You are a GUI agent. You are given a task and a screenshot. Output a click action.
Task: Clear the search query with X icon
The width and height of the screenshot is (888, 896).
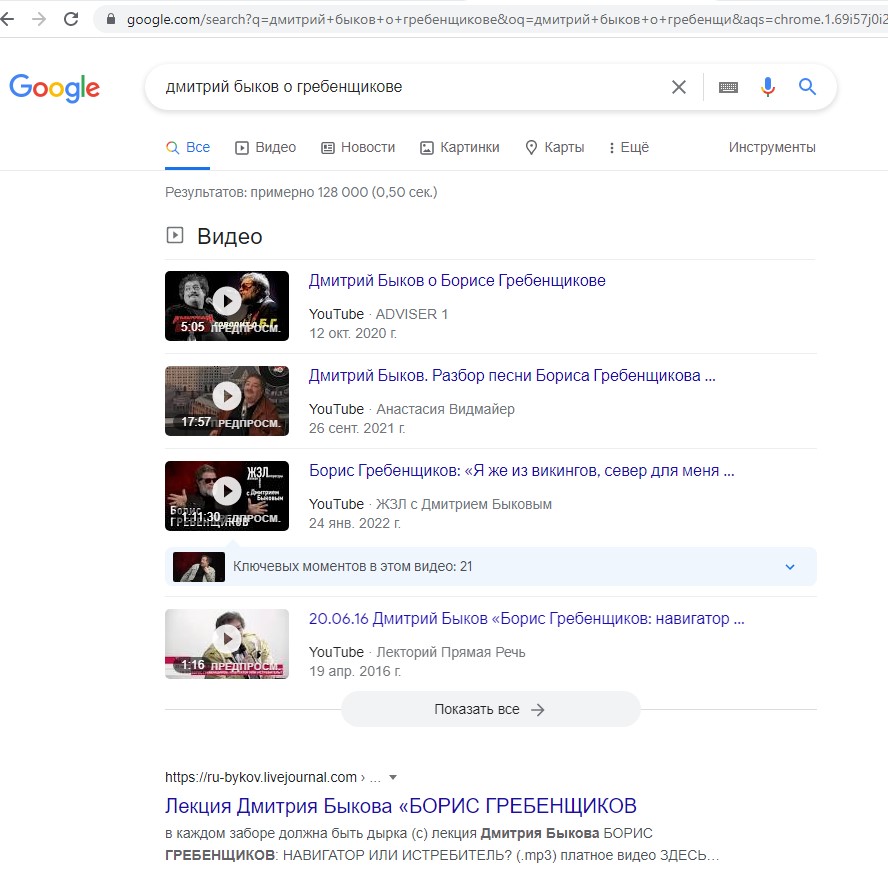678,87
